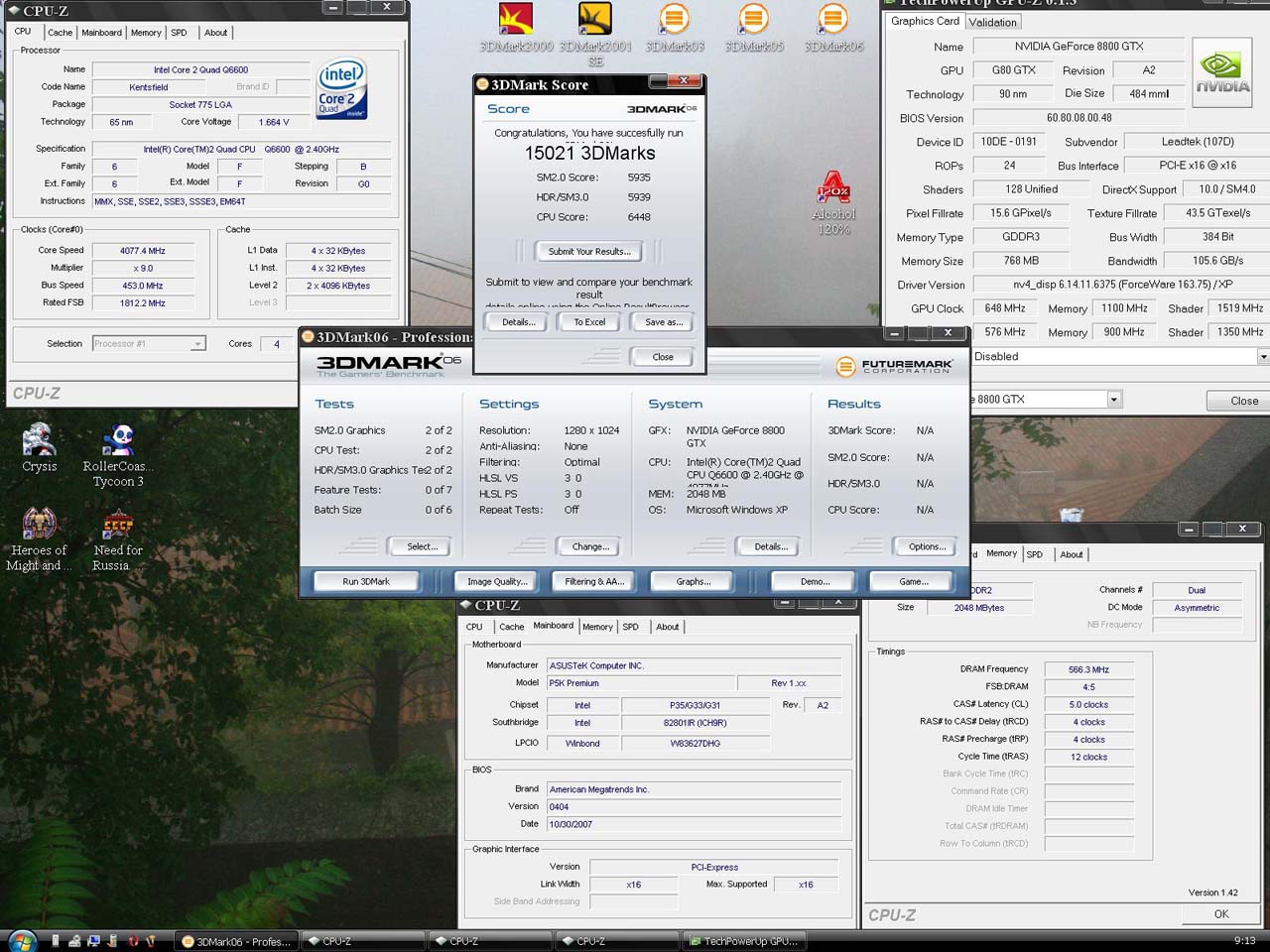Switch to Mainboard tab in top-left CPU-Z
Image resolution: width=1270 pixels, height=952 pixels.
click(102, 33)
